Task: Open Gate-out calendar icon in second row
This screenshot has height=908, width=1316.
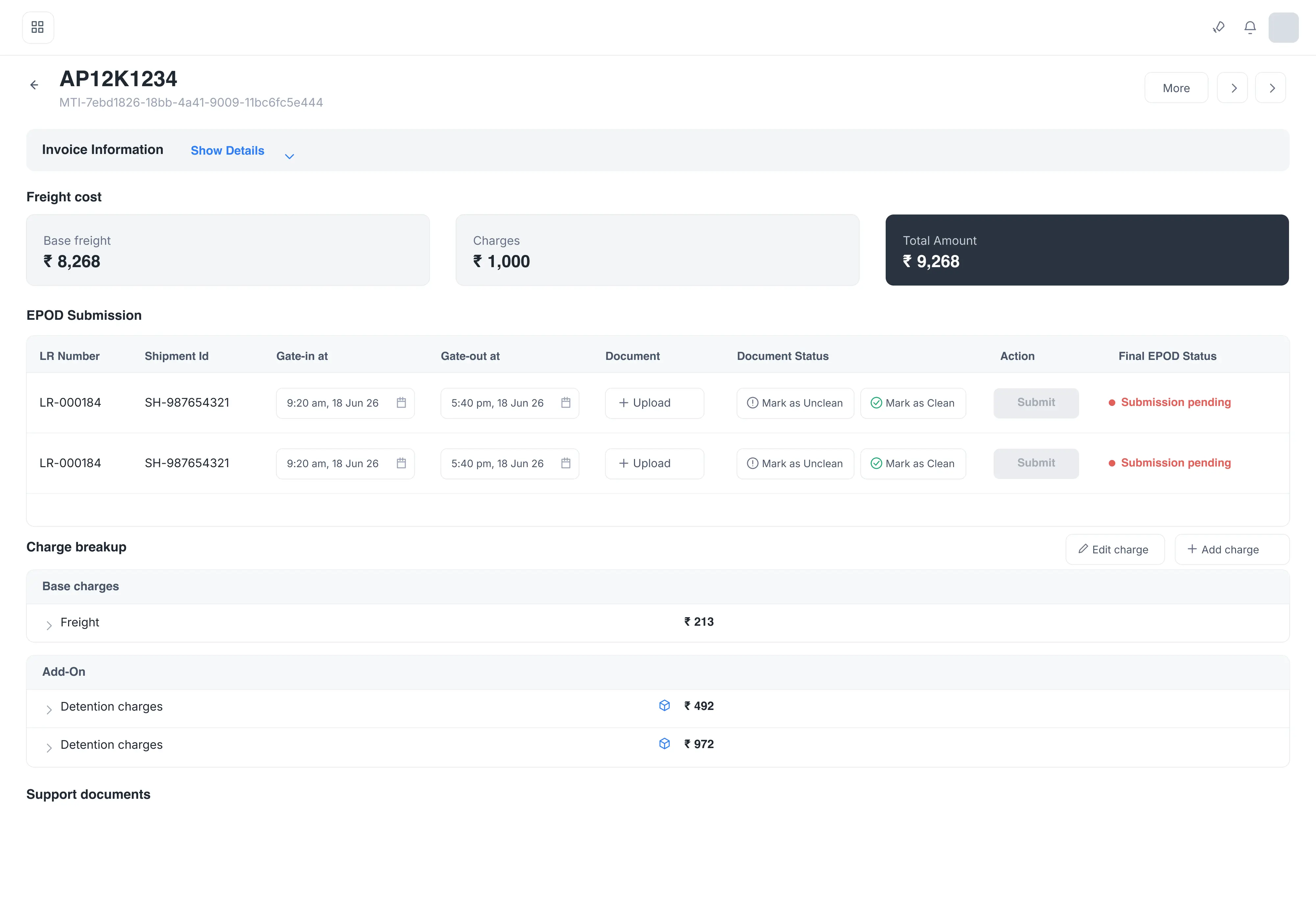Action: click(x=566, y=463)
